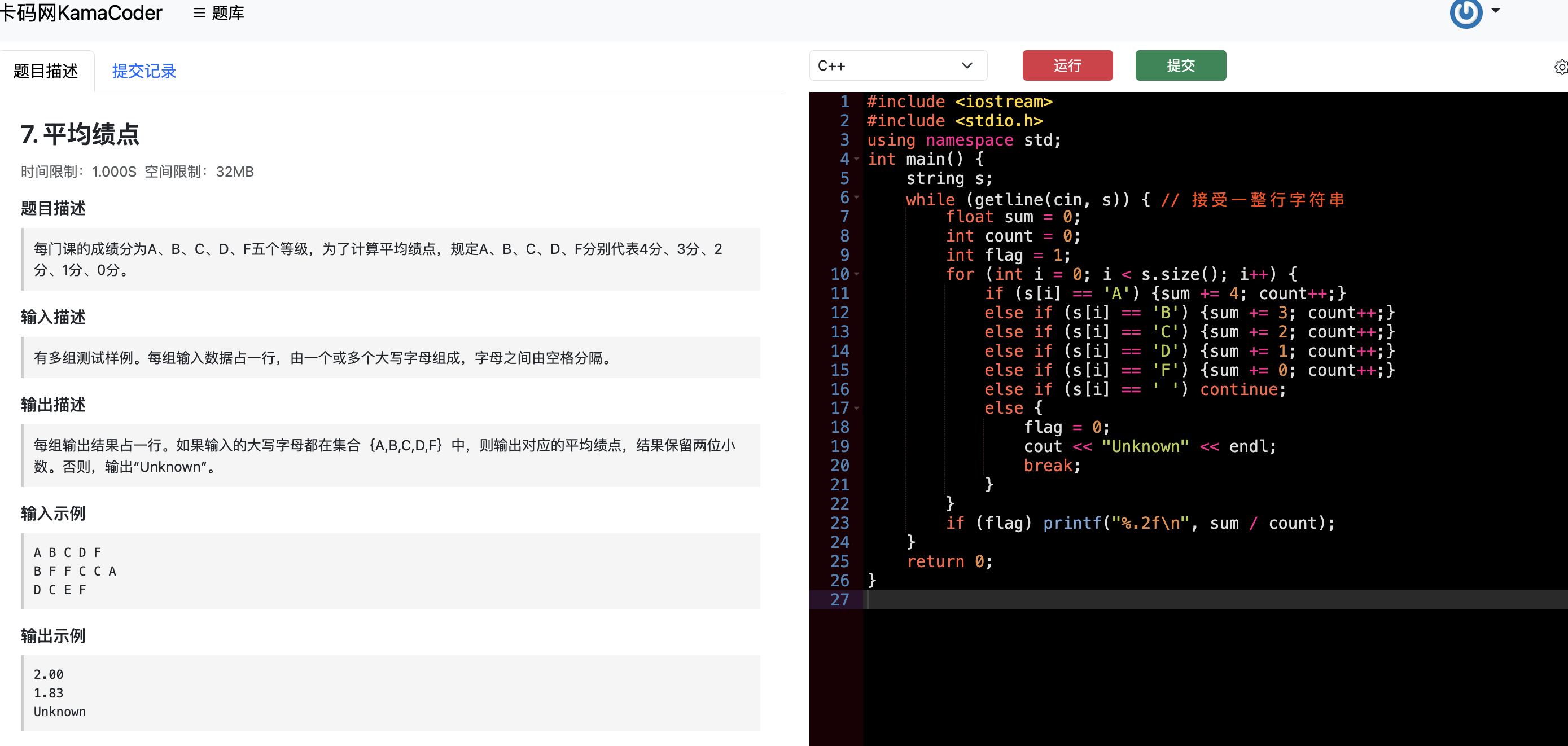Click the 输出示例 heading
1568x746 pixels.
point(53,636)
